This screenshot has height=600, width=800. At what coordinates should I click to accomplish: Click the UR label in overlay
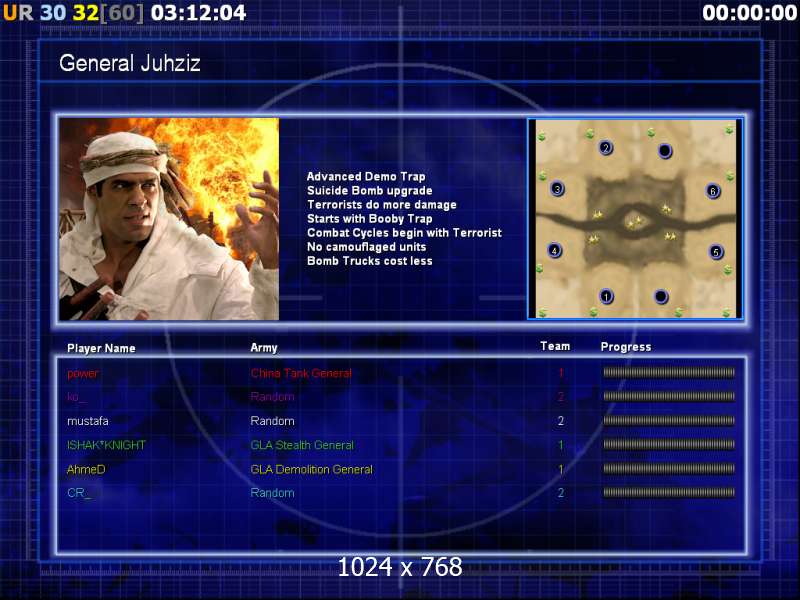coord(18,13)
